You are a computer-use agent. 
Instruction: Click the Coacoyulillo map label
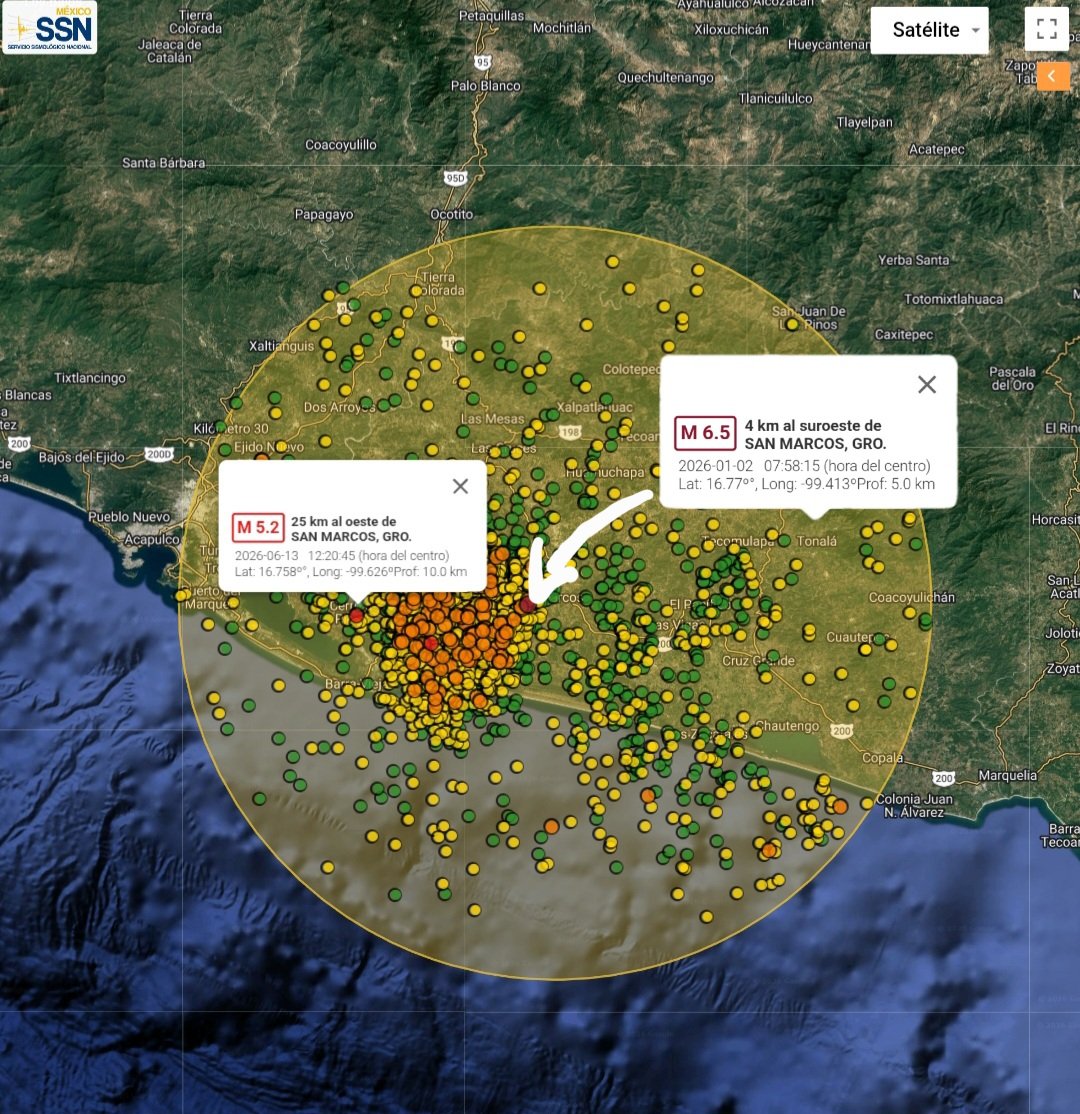pos(340,145)
